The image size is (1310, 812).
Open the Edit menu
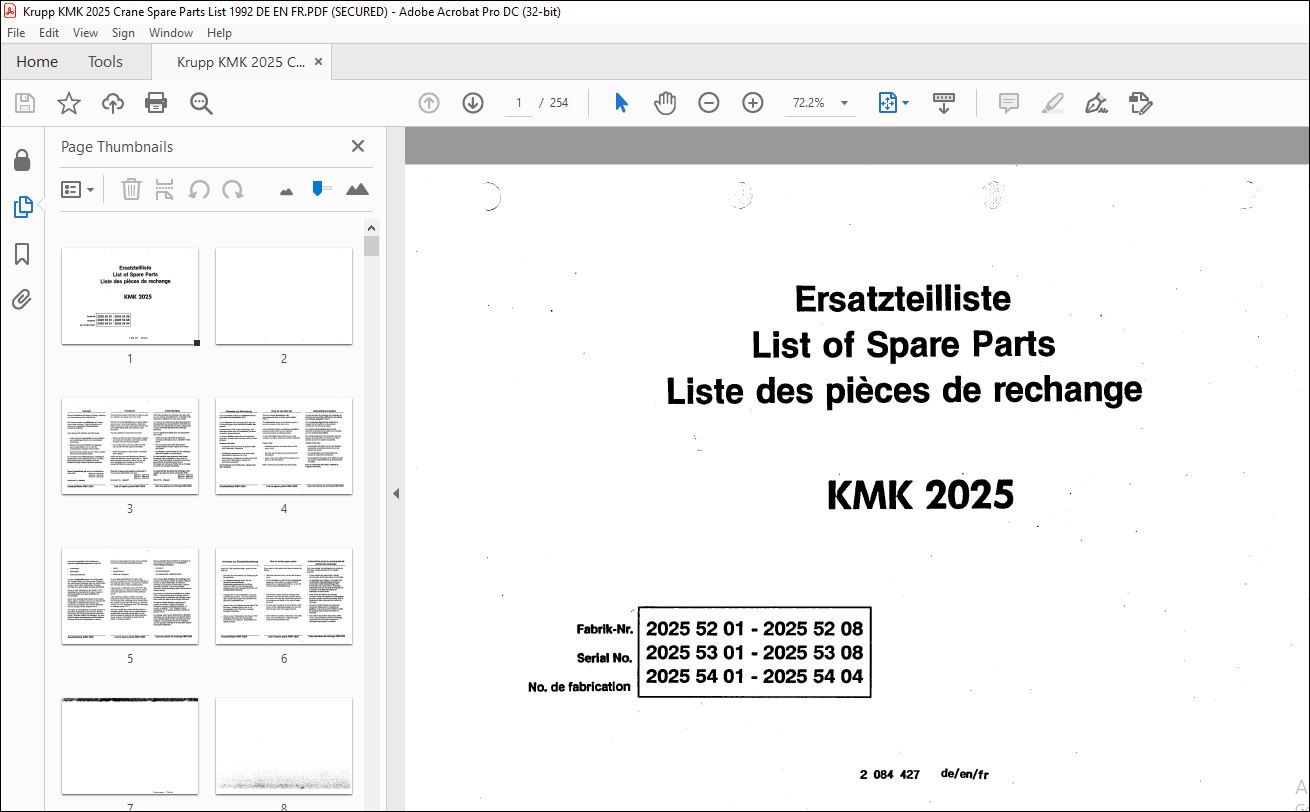(49, 33)
